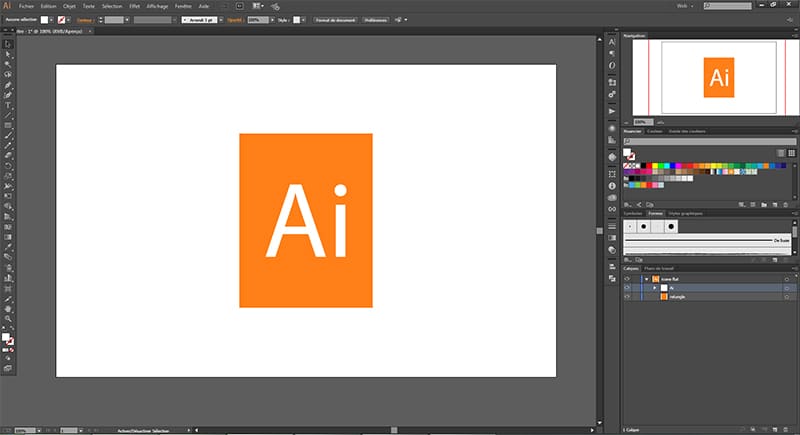Open the Web workspace switcher

[685, 6]
